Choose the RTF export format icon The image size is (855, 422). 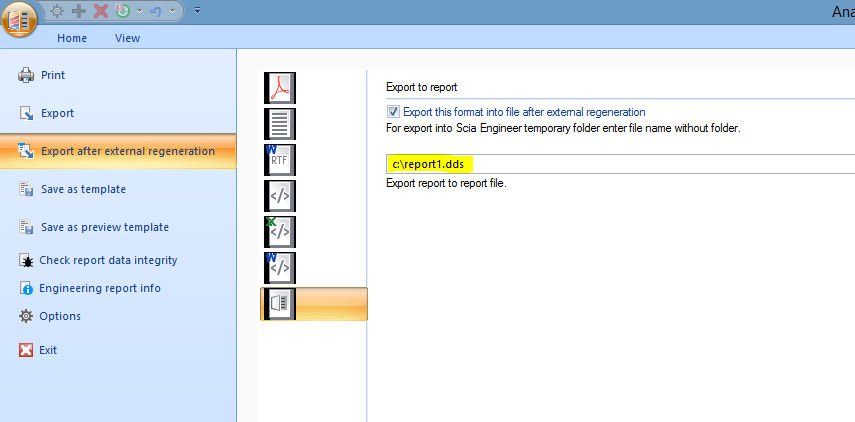point(280,160)
